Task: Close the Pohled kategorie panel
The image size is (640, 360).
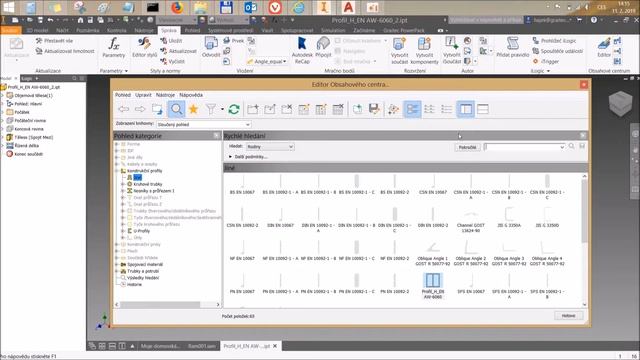Action: click(x=216, y=136)
